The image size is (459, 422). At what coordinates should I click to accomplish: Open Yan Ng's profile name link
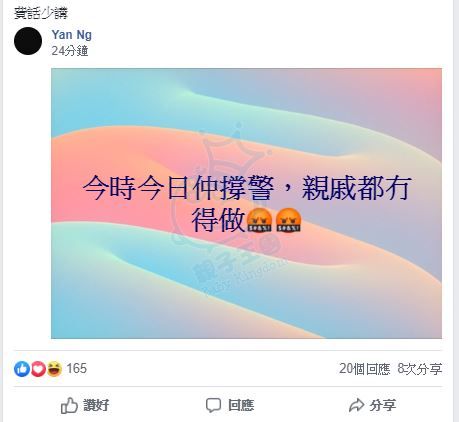click(72, 35)
